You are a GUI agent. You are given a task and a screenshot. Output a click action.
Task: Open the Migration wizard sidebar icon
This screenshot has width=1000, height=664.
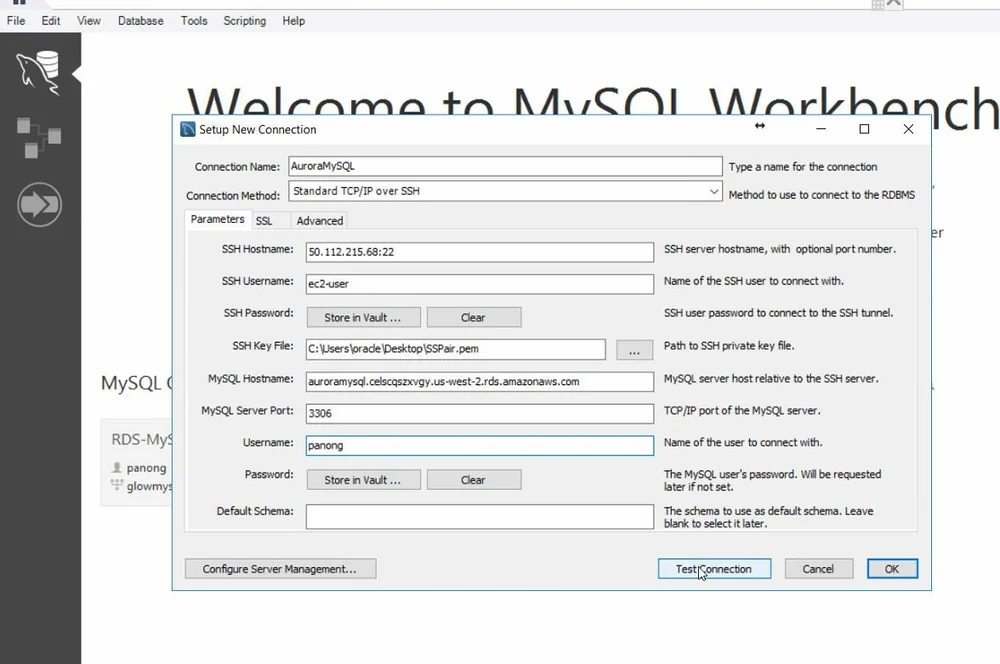(x=40, y=205)
